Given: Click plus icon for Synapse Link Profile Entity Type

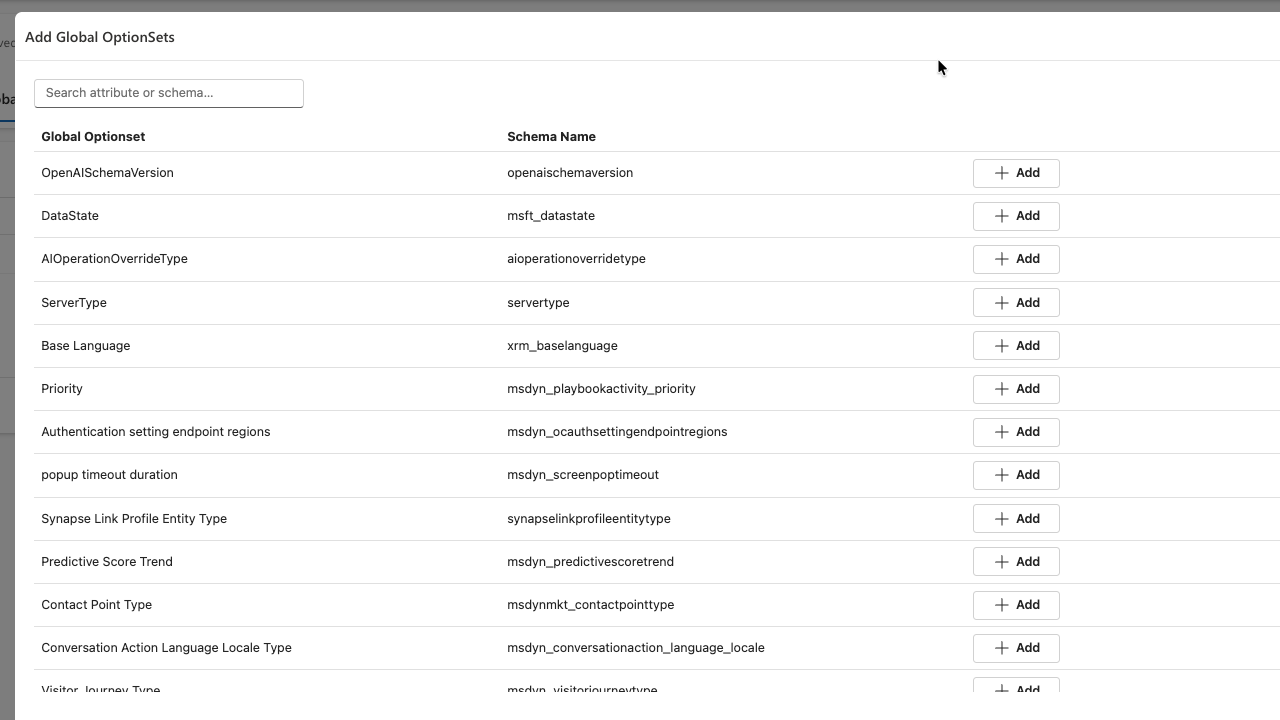Looking at the screenshot, I should point(1001,519).
